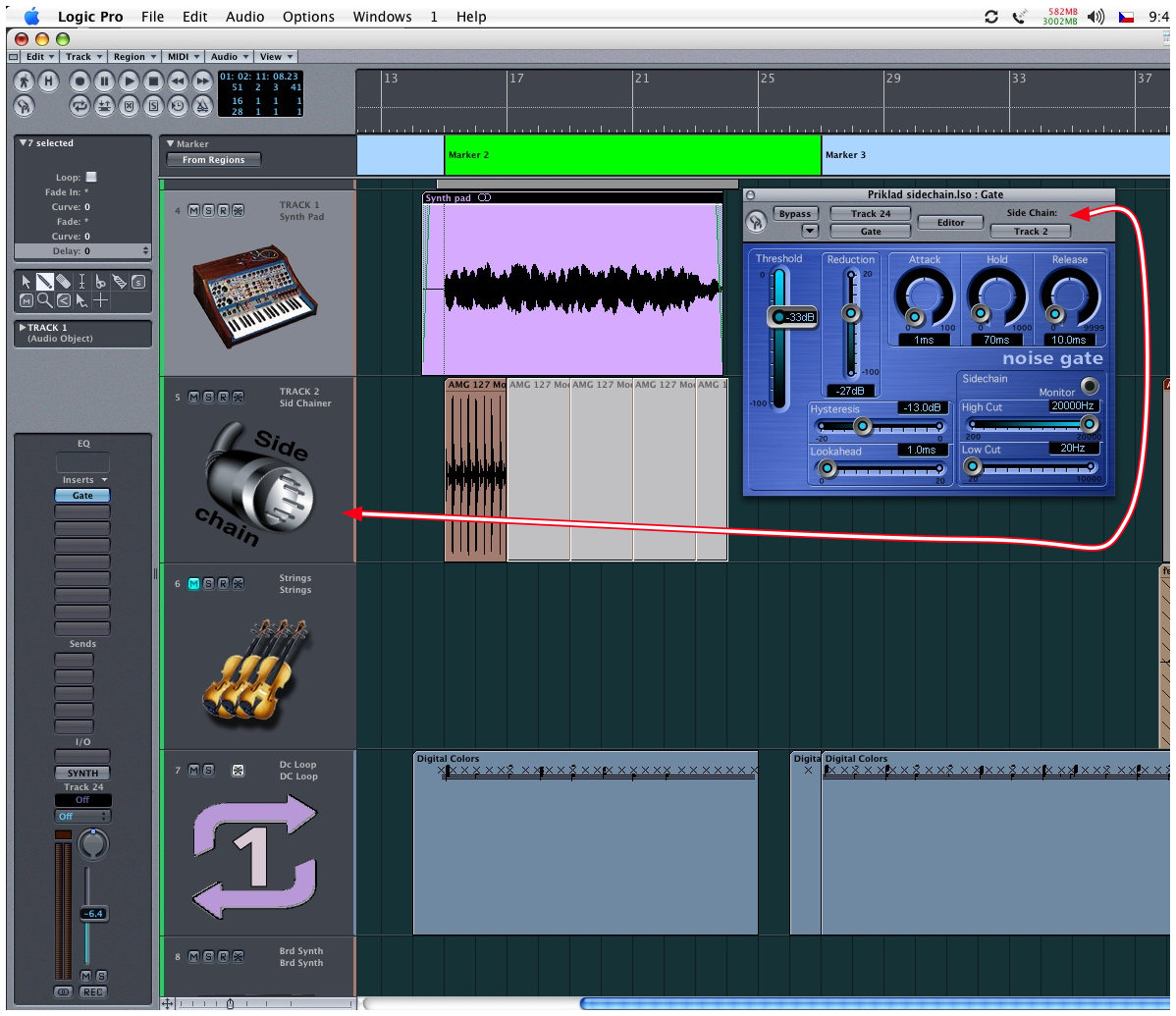Start playback with the Play button
This screenshot has height=1016, width=1176.
tap(129, 80)
